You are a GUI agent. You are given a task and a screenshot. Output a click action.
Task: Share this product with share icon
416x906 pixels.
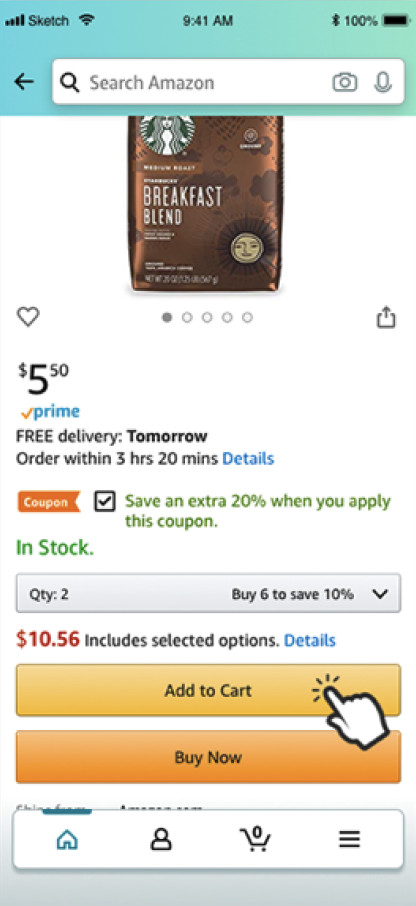tap(386, 317)
